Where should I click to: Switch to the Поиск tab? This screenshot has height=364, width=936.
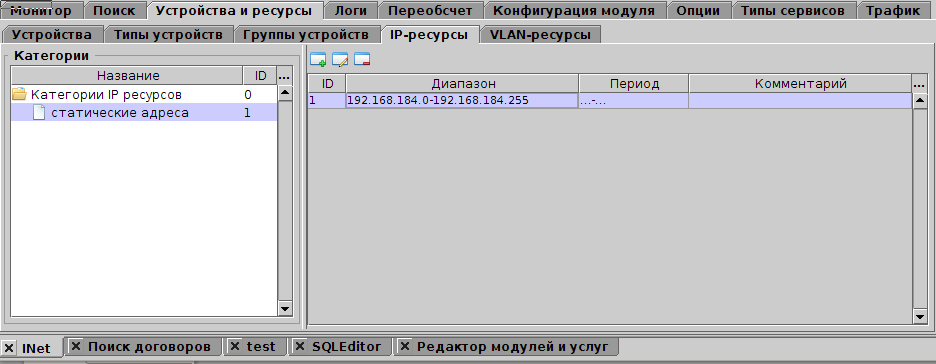(114, 11)
